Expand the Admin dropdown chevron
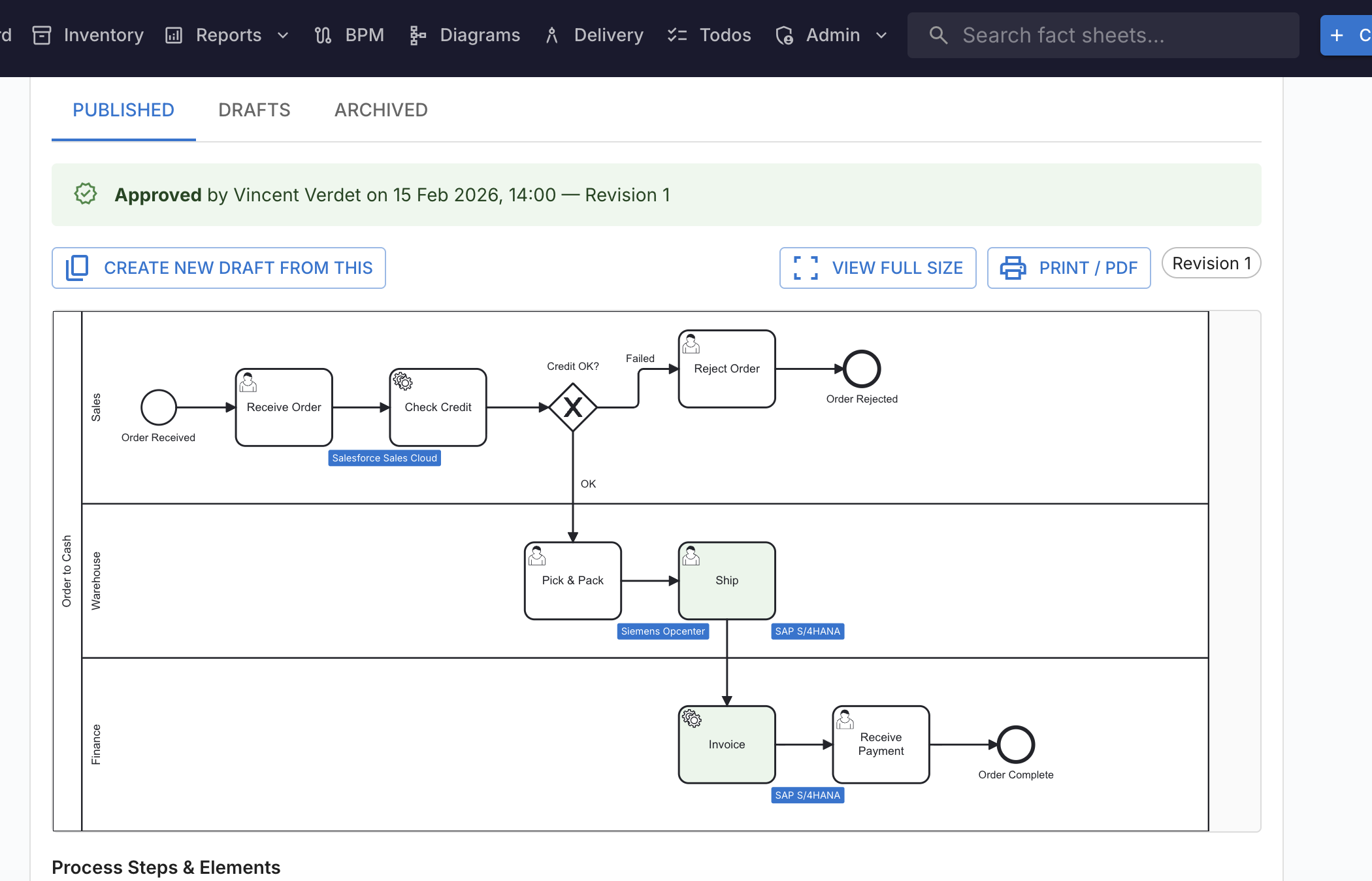The image size is (1372, 881). [881, 35]
